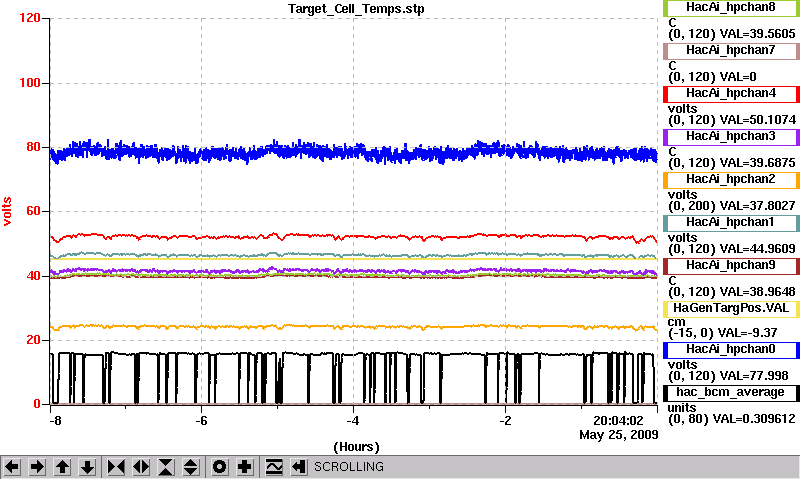Image resolution: width=800 pixels, height=479 pixels.
Task: Select the HacAi_hpchan3 curve legend entry
Action: 731,136
